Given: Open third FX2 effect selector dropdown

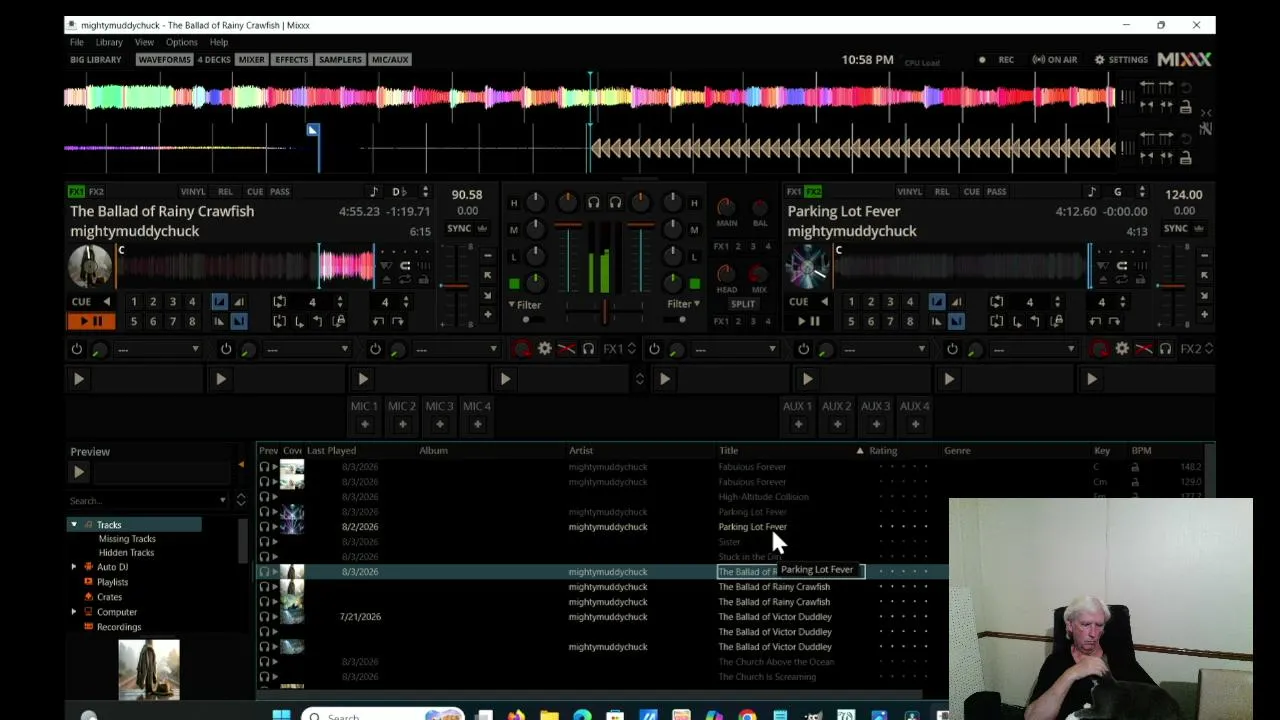Looking at the screenshot, I should click(x=1035, y=349).
